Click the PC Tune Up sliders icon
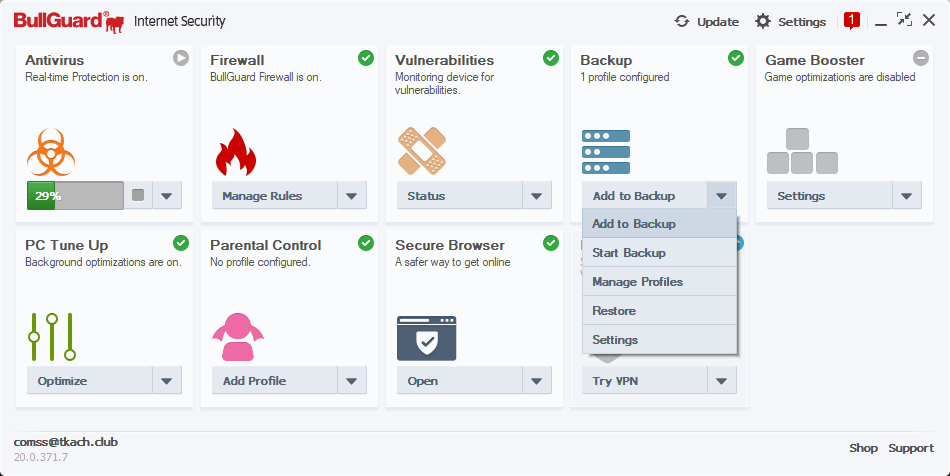This screenshot has height=476, width=950. click(52, 337)
